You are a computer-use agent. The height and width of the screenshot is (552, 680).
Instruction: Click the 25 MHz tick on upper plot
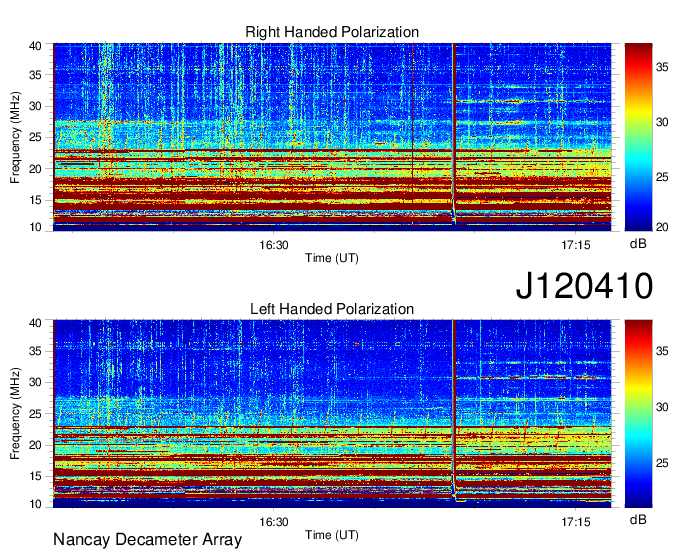point(35,137)
